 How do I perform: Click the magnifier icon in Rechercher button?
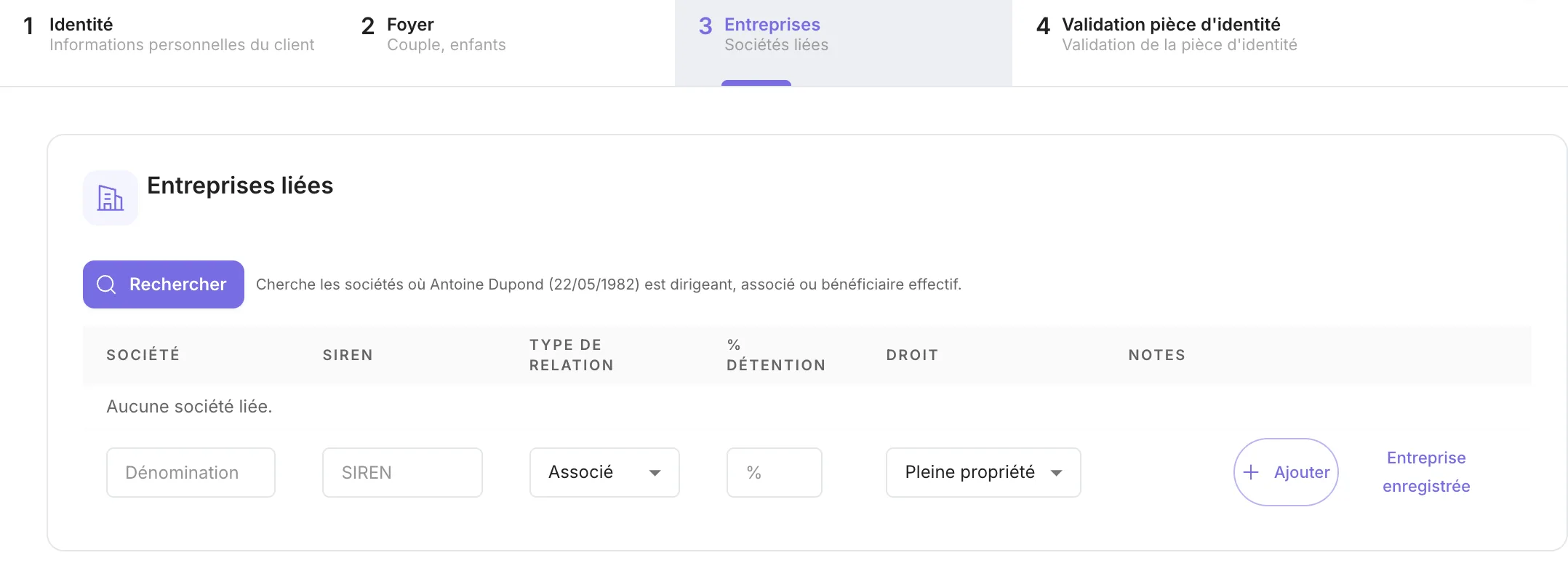point(106,284)
